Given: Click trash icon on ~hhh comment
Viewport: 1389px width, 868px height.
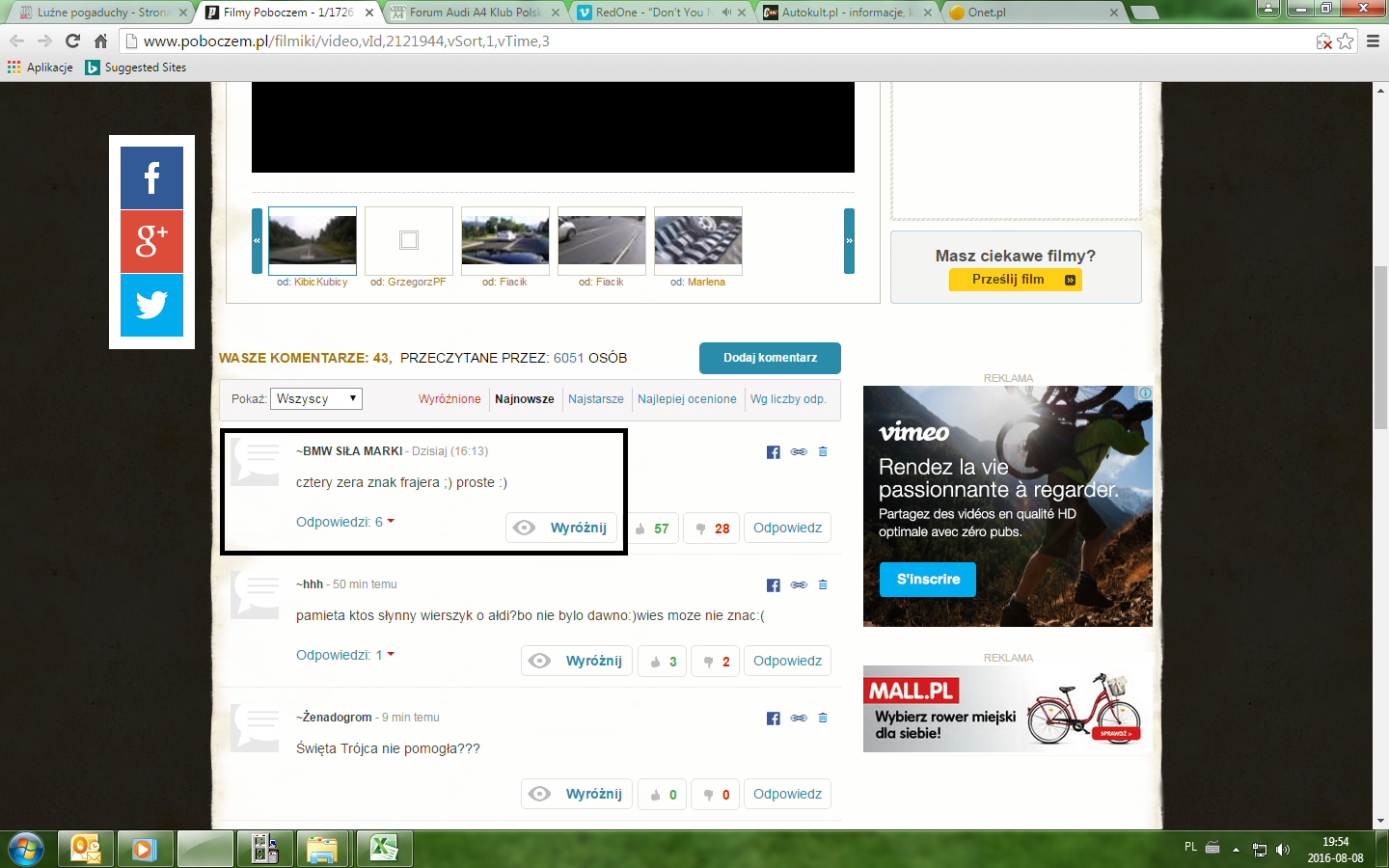Looking at the screenshot, I should (x=823, y=584).
